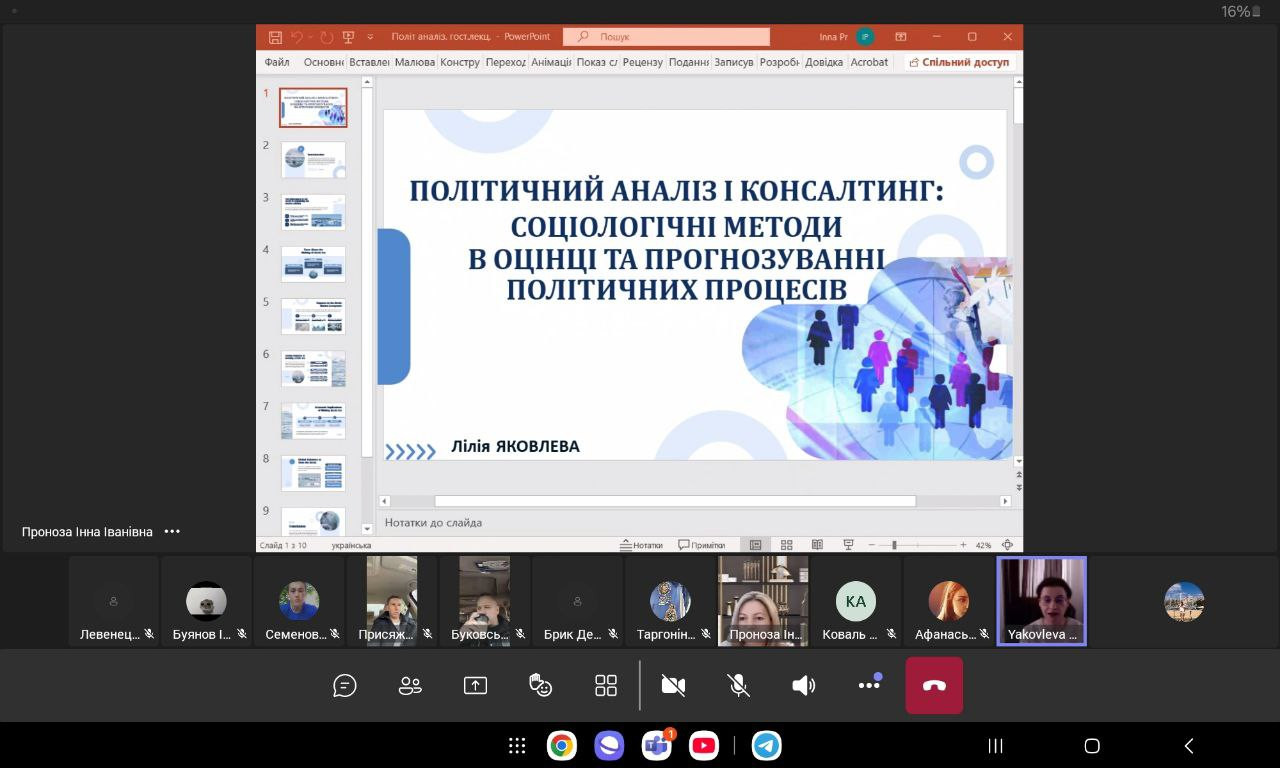Switch to the Анімація ribbon tab
Viewport: 1280px width, 768px height.
551,62
